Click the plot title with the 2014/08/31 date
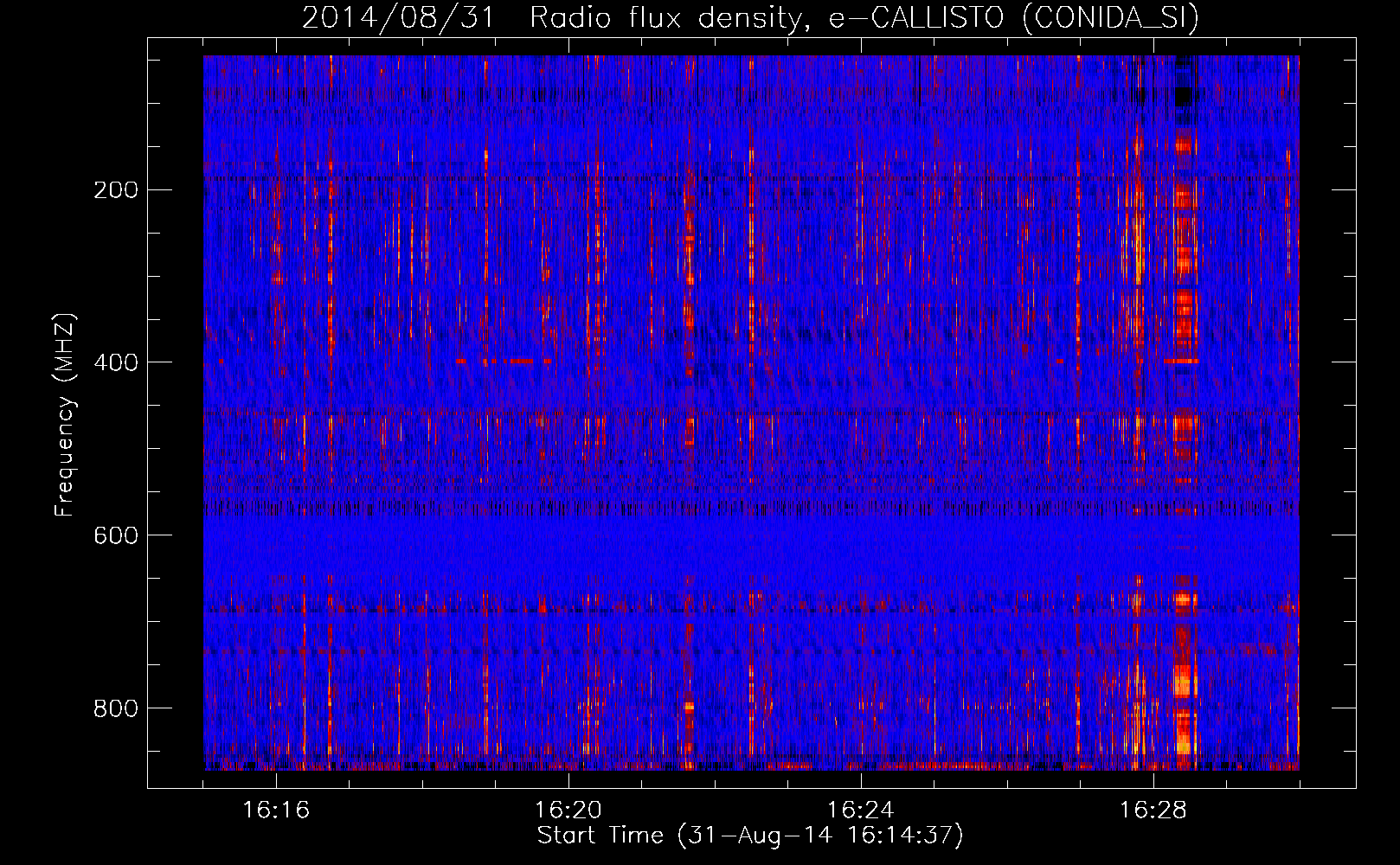Viewport: 1400px width, 865px height. click(750, 17)
